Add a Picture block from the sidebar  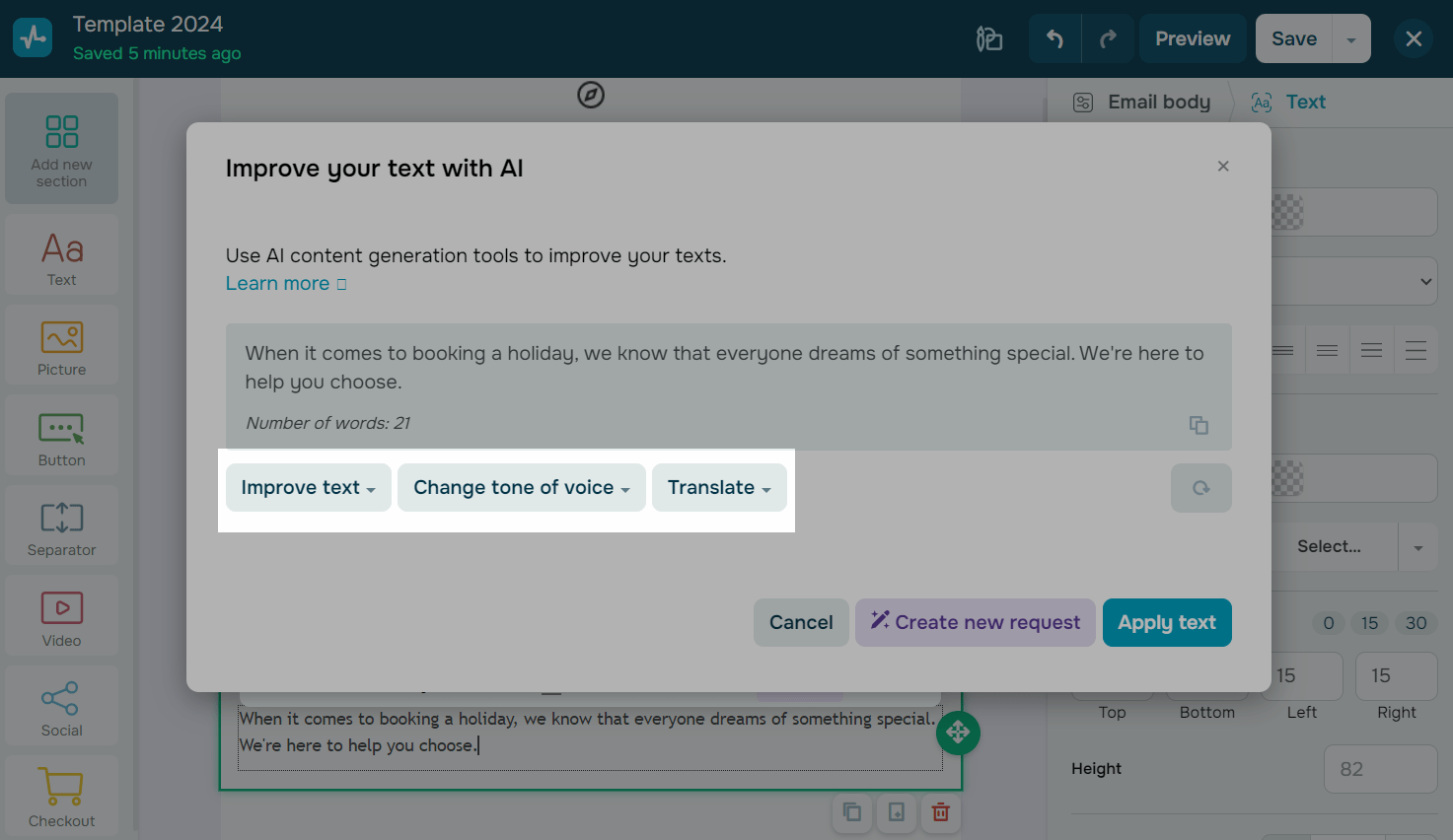pos(61,347)
